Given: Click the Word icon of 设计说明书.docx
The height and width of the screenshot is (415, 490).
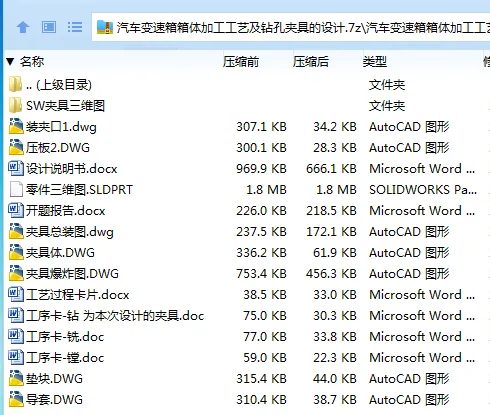Looking at the screenshot, I should 16,168.
